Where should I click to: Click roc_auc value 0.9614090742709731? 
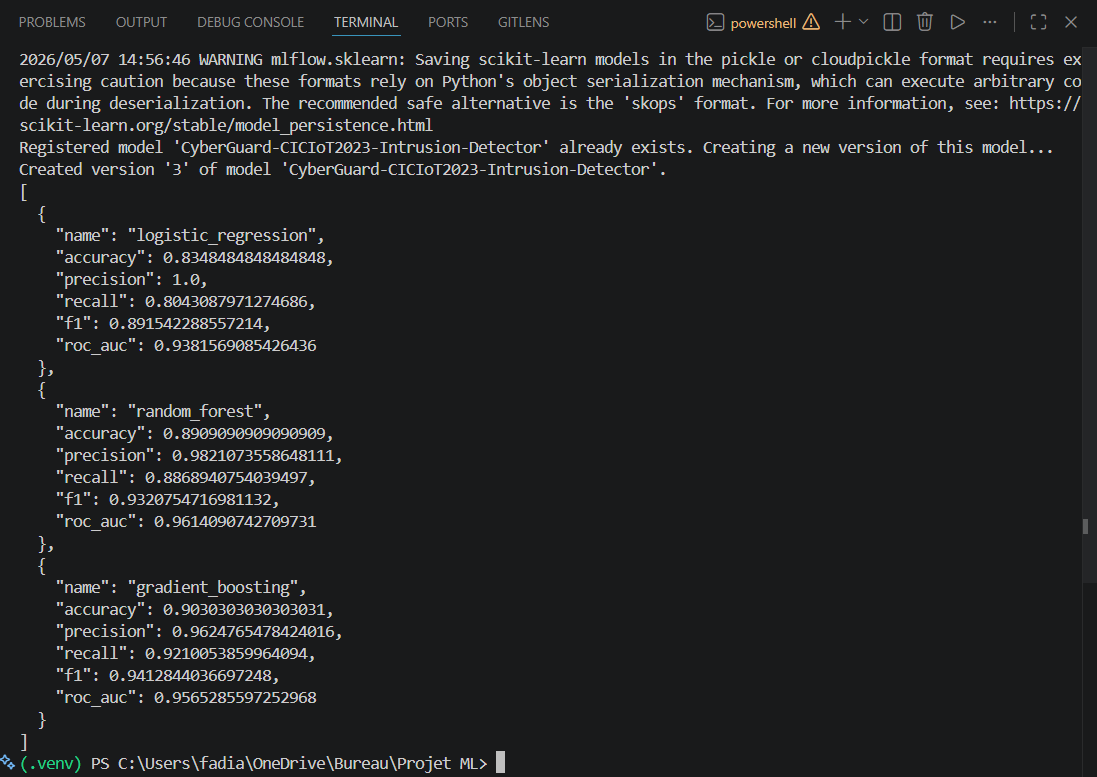click(x=235, y=522)
